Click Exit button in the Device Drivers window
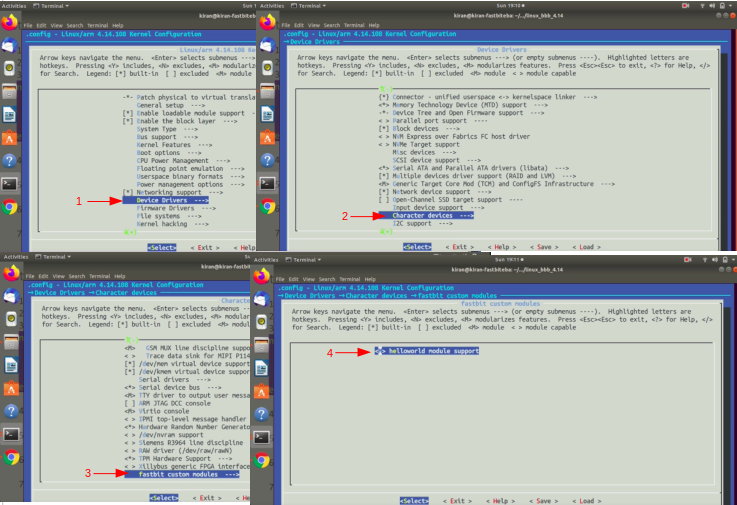The height and width of the screenshot is (505, 737). click(x=460, y=247)
